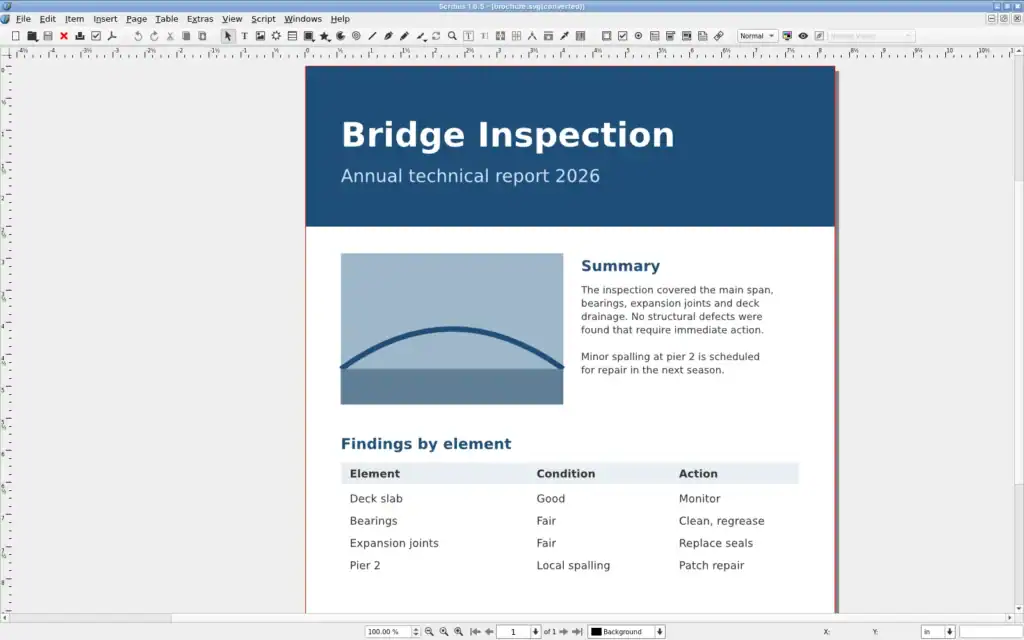Create a new document via toolbar icon
The height and width of the screenshot is (640, 1024).
[16, 36]
